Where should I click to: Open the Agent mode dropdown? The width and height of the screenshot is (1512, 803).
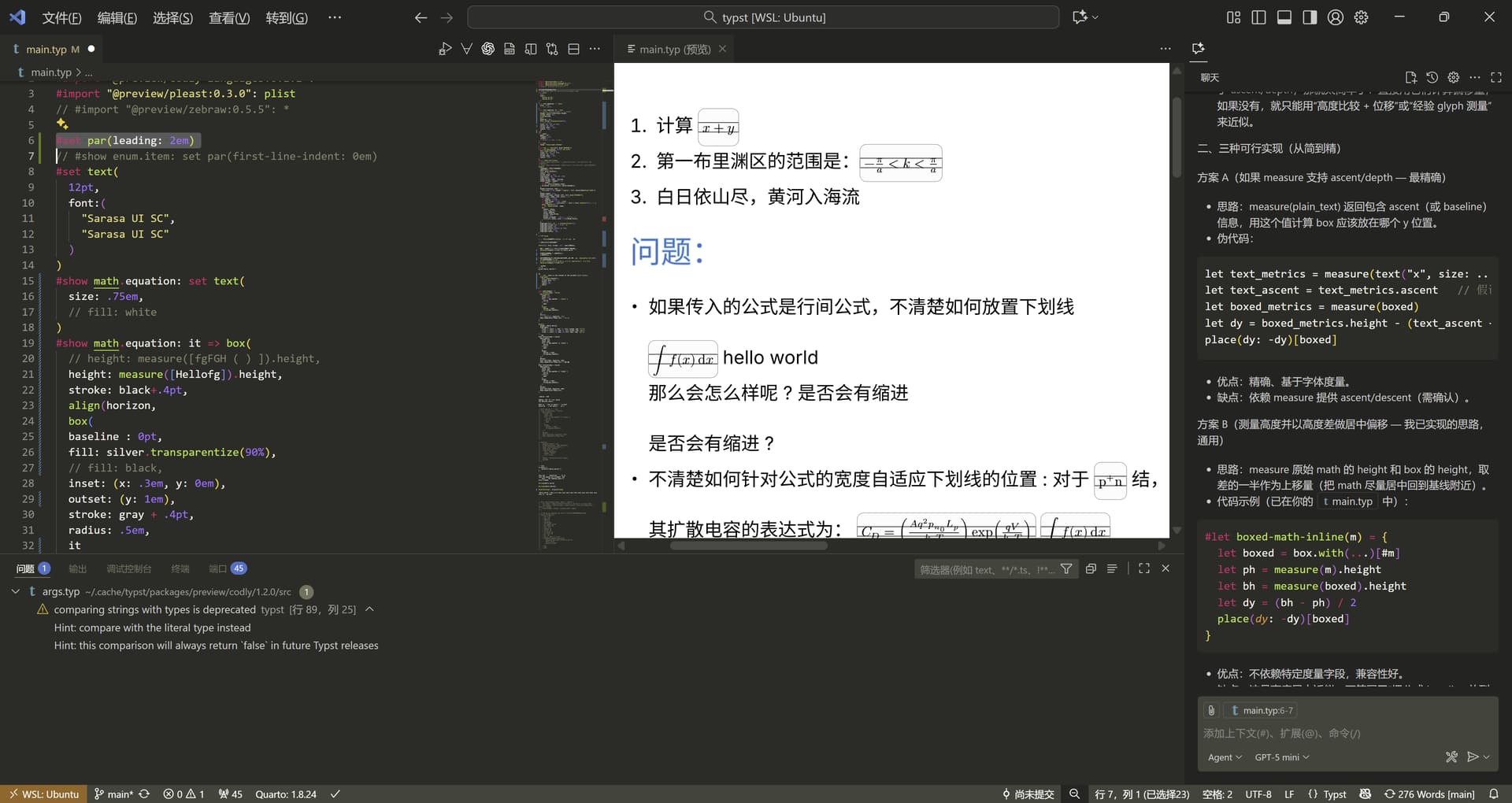point(1224,757)
